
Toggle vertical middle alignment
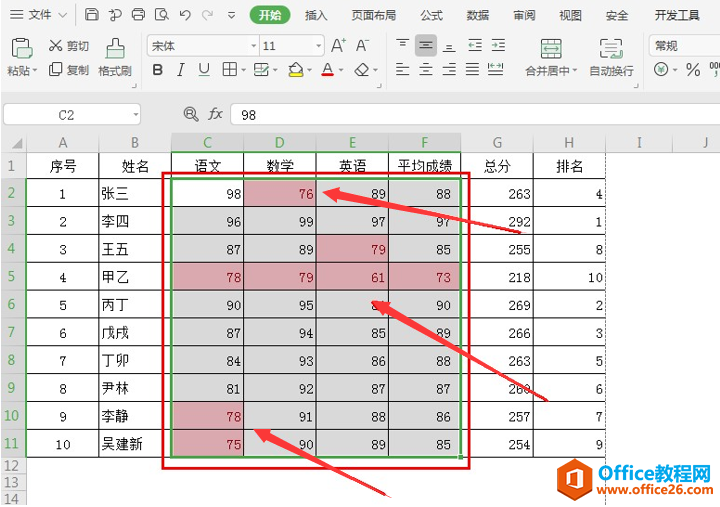coord(426,45)
